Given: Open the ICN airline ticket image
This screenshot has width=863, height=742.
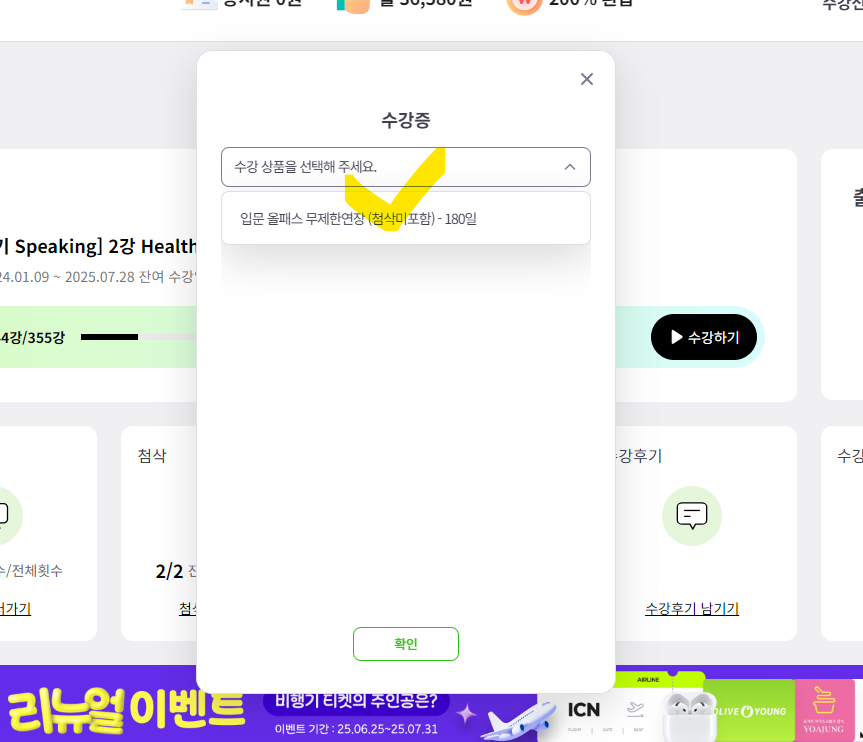Looking at the screenshot, I should point(605,711).
